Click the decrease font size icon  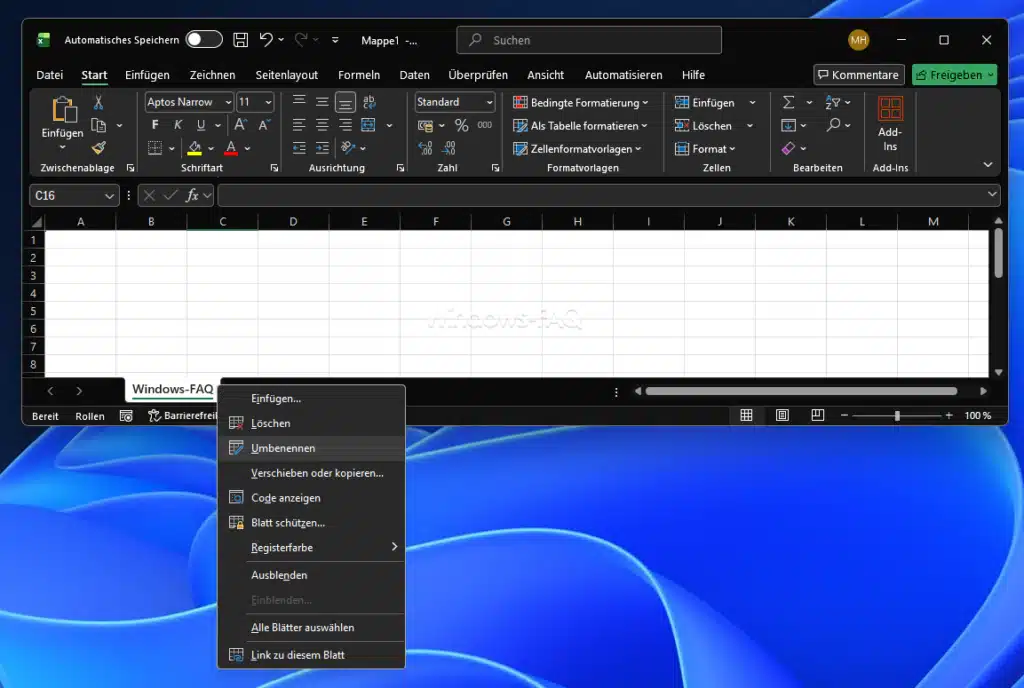coord(264,125)
